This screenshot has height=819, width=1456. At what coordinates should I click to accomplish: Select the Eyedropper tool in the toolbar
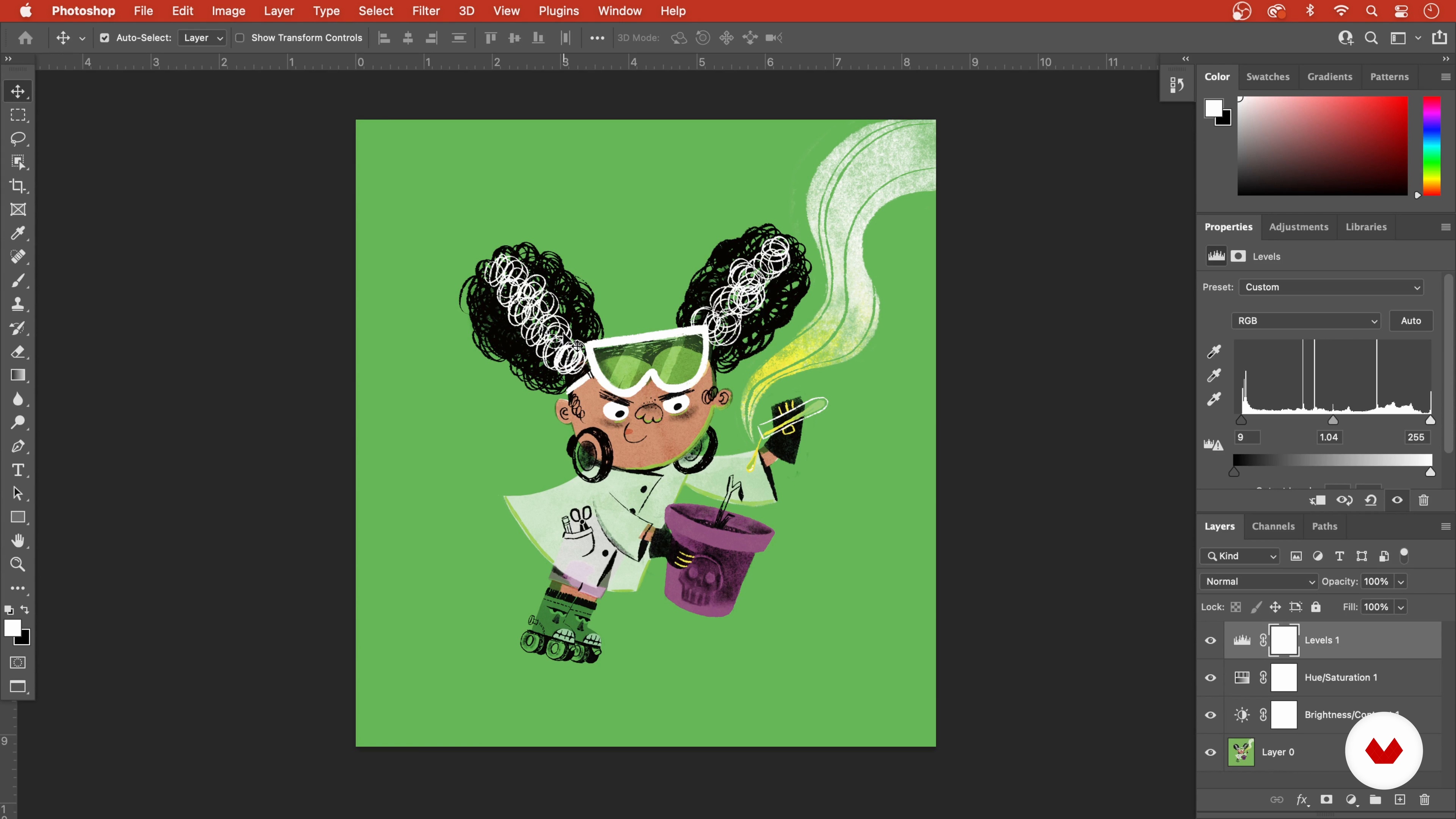(18, 234)
